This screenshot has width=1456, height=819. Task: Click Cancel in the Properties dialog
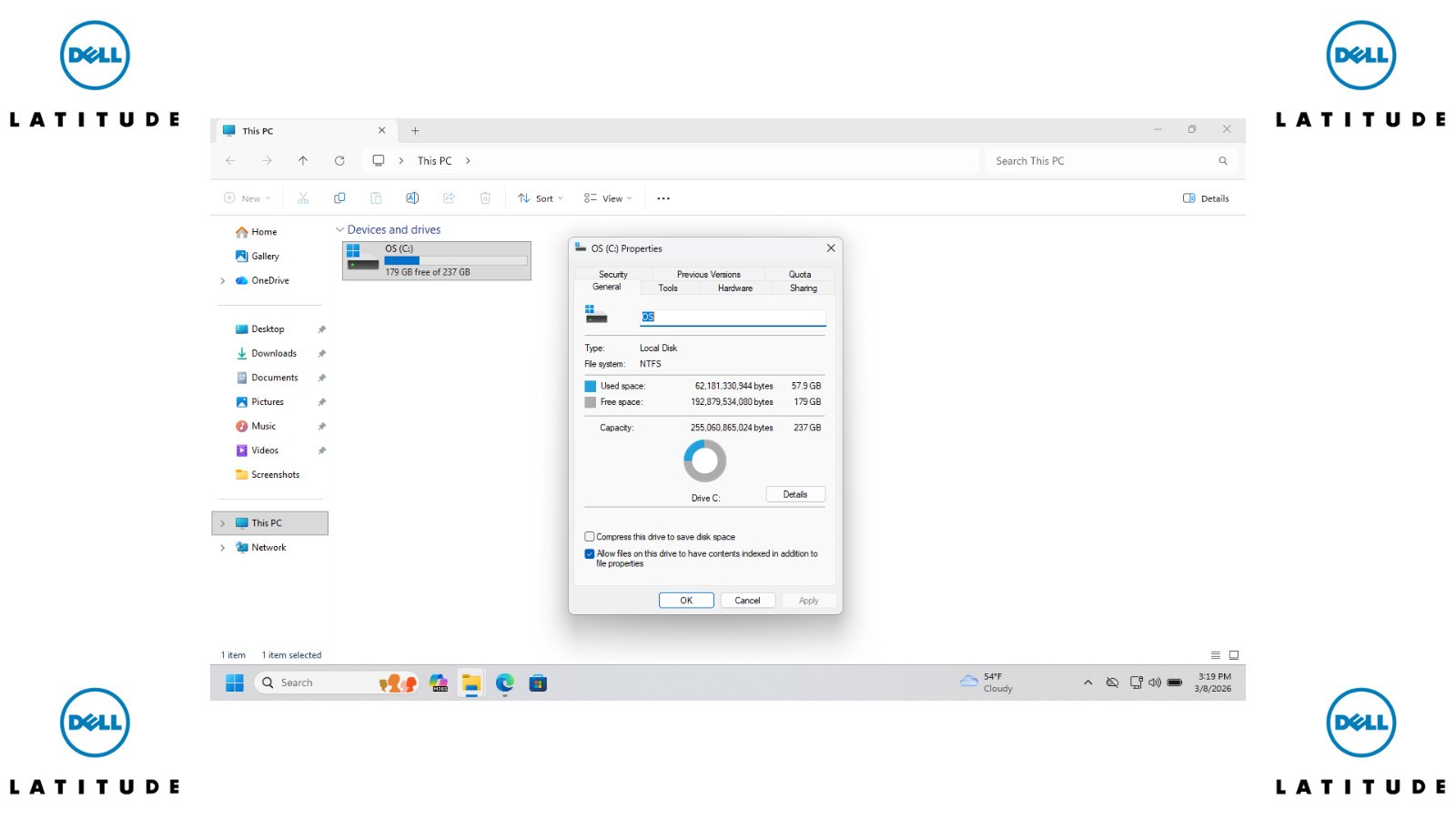point(747,601)
